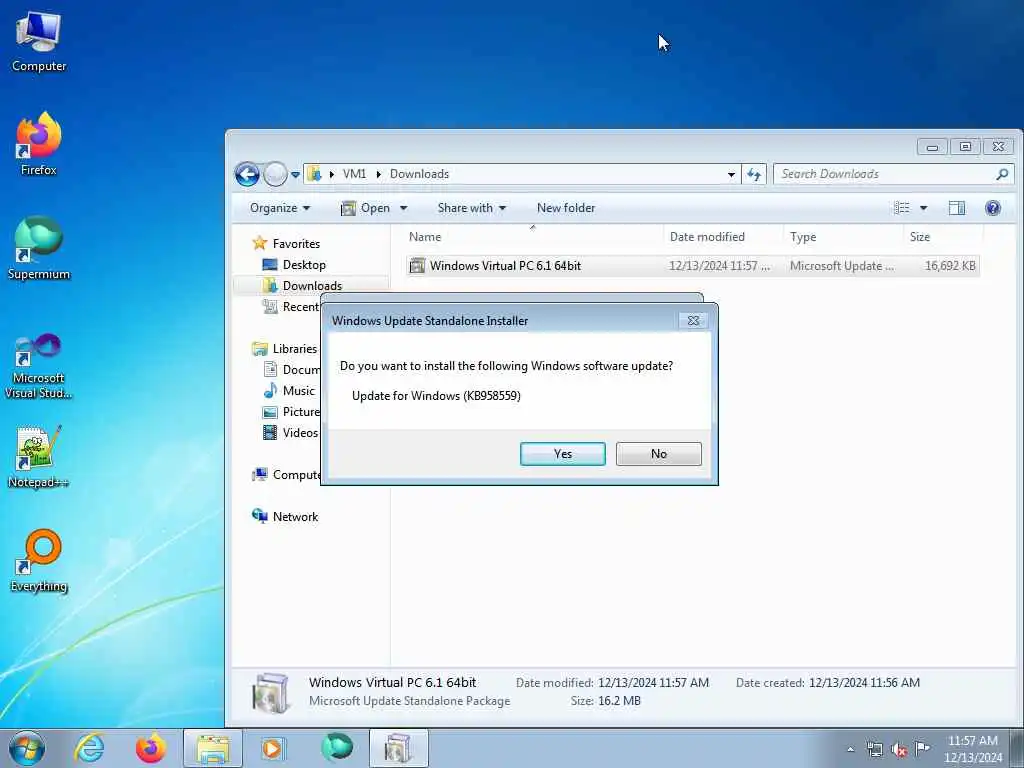Open Supermium from the taskbar
This screenshot has height=768, width=1024.
pos(337,747)
